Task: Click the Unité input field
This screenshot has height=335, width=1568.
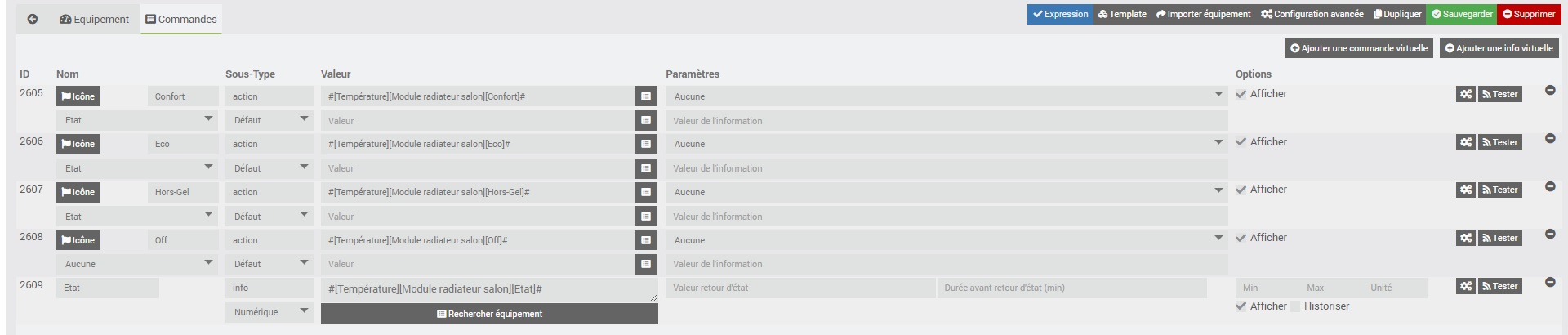Action: (x=1395, y=288)
